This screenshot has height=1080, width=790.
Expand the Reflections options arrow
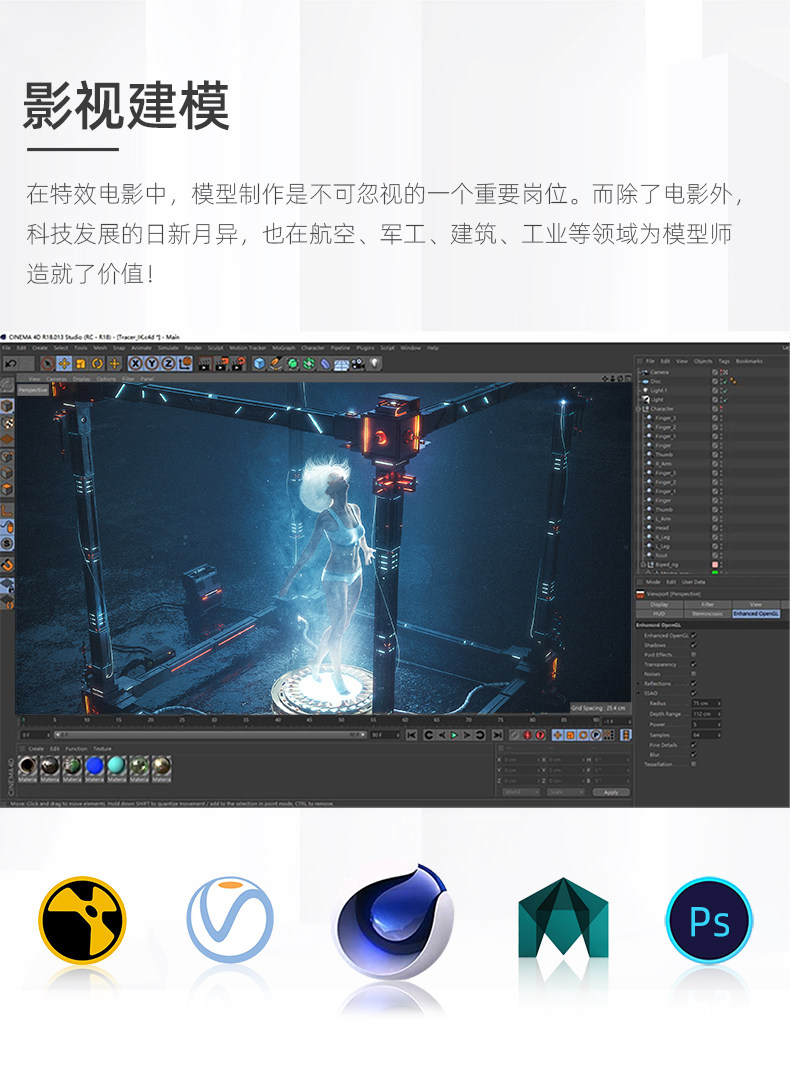[639, 683]
